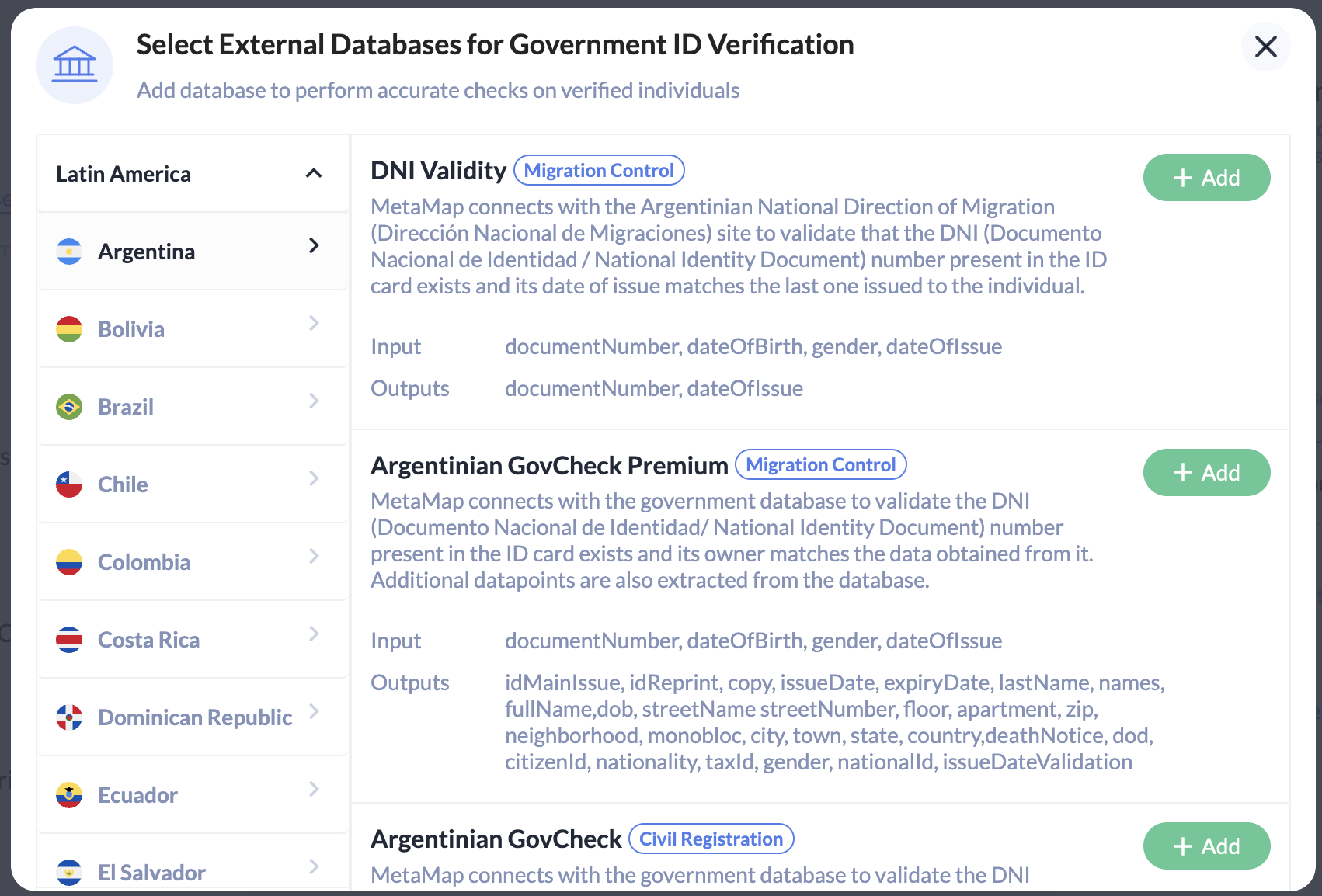
Task: Click Migration Control tag beside DNI Validity
Action: [x=599, y=171]
